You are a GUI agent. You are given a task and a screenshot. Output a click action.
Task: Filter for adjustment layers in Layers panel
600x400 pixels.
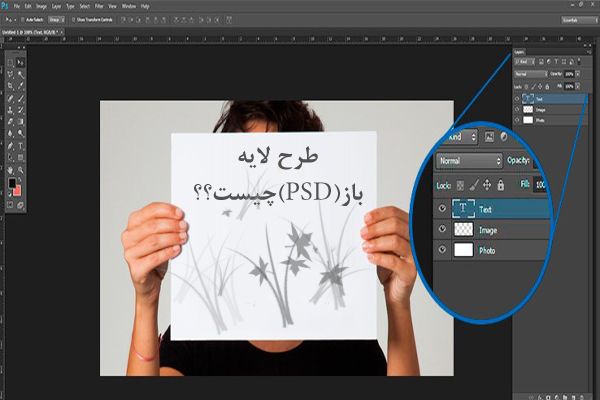pos(549,61)
